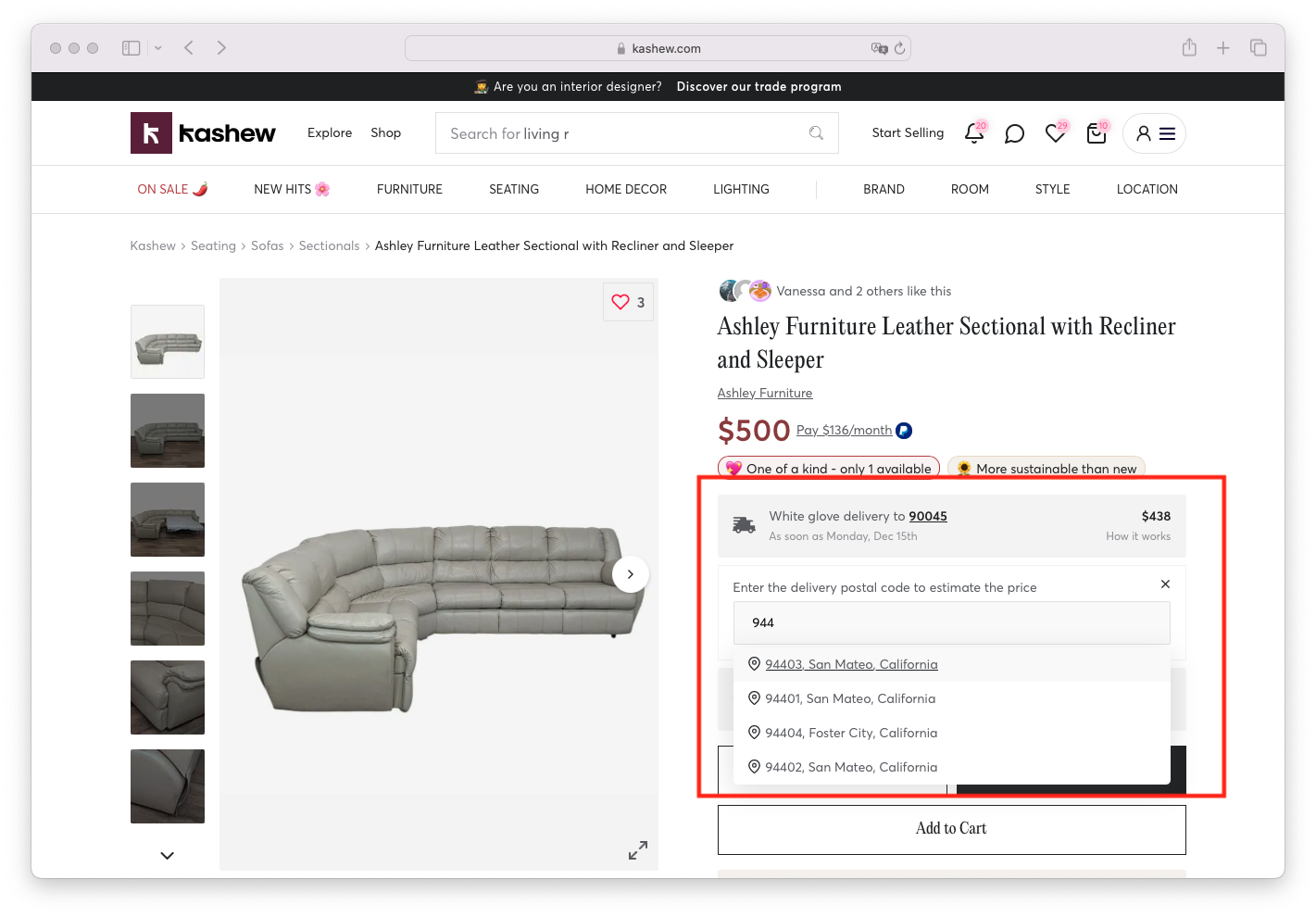
Task: Click the delivery truck icon
Action: (744, 525)
